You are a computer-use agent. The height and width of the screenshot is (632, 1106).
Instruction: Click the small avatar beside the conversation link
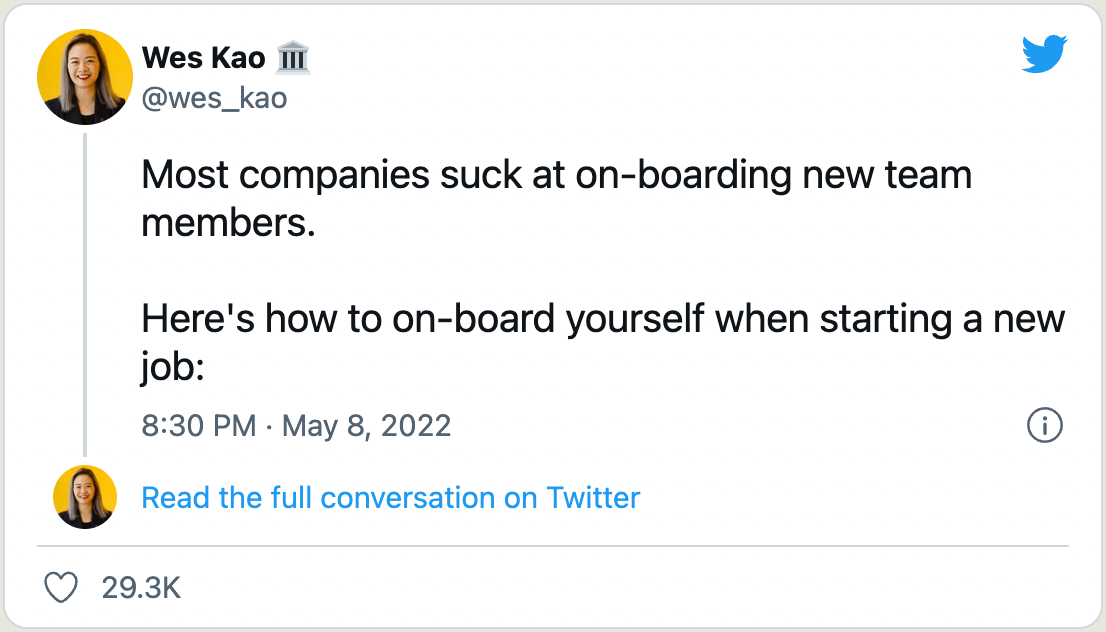[x=85, y=497]
